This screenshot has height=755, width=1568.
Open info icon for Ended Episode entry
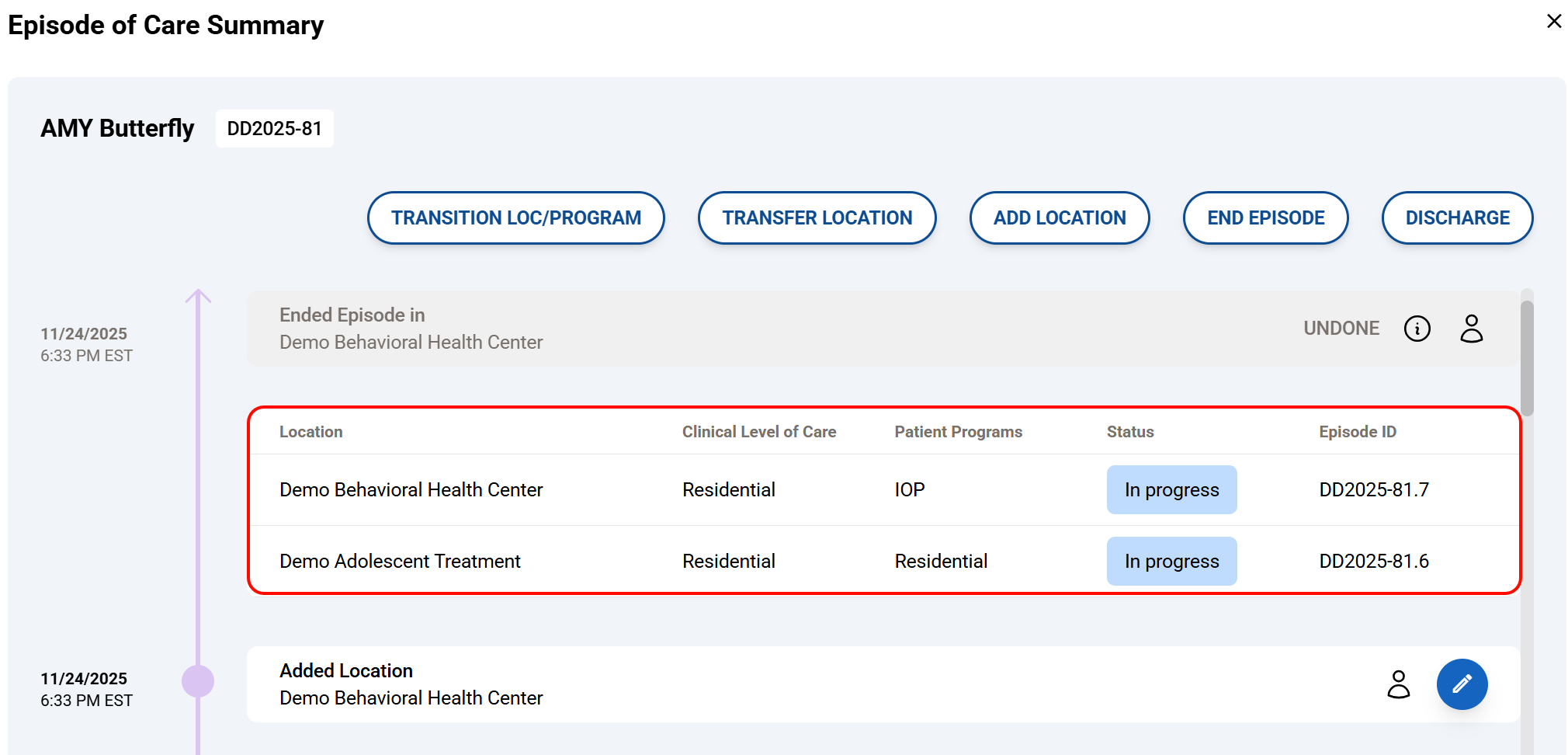point(1417,329)
